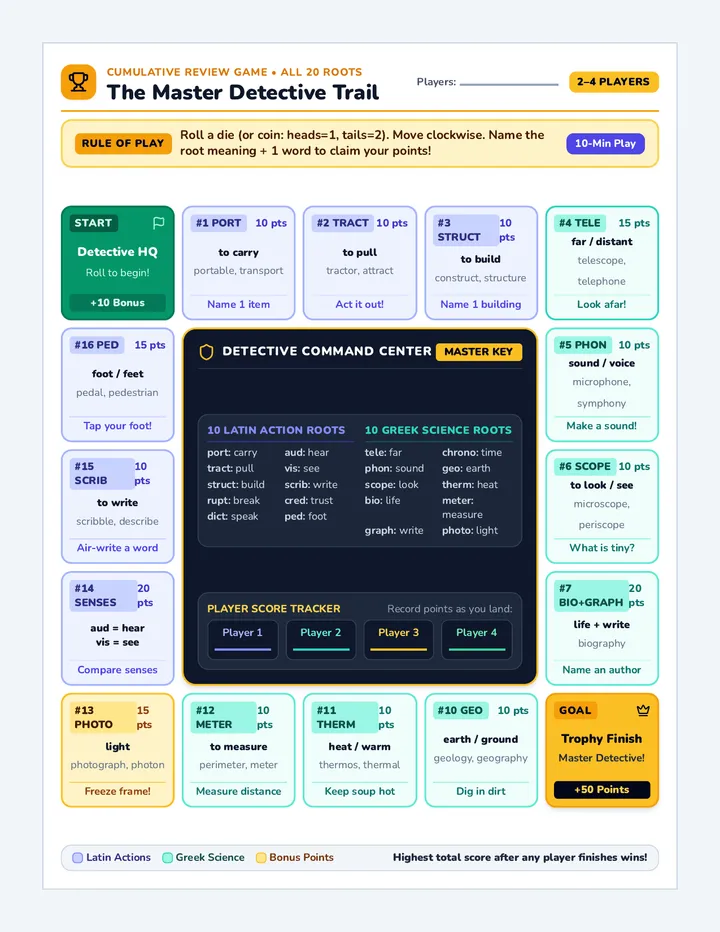Click the 10-Min Play button
The height and width of the screenshot is (932, 720).
click(x=605, y=143)
